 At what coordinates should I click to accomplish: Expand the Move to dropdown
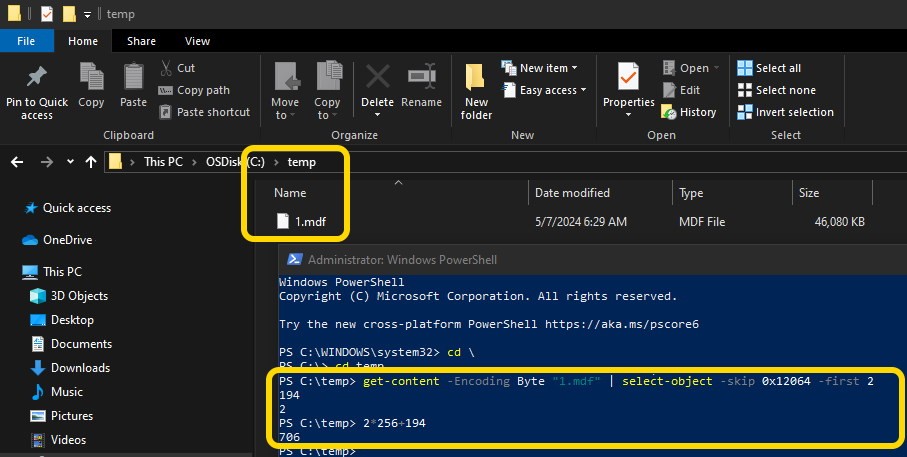click(x=285, y=115)
